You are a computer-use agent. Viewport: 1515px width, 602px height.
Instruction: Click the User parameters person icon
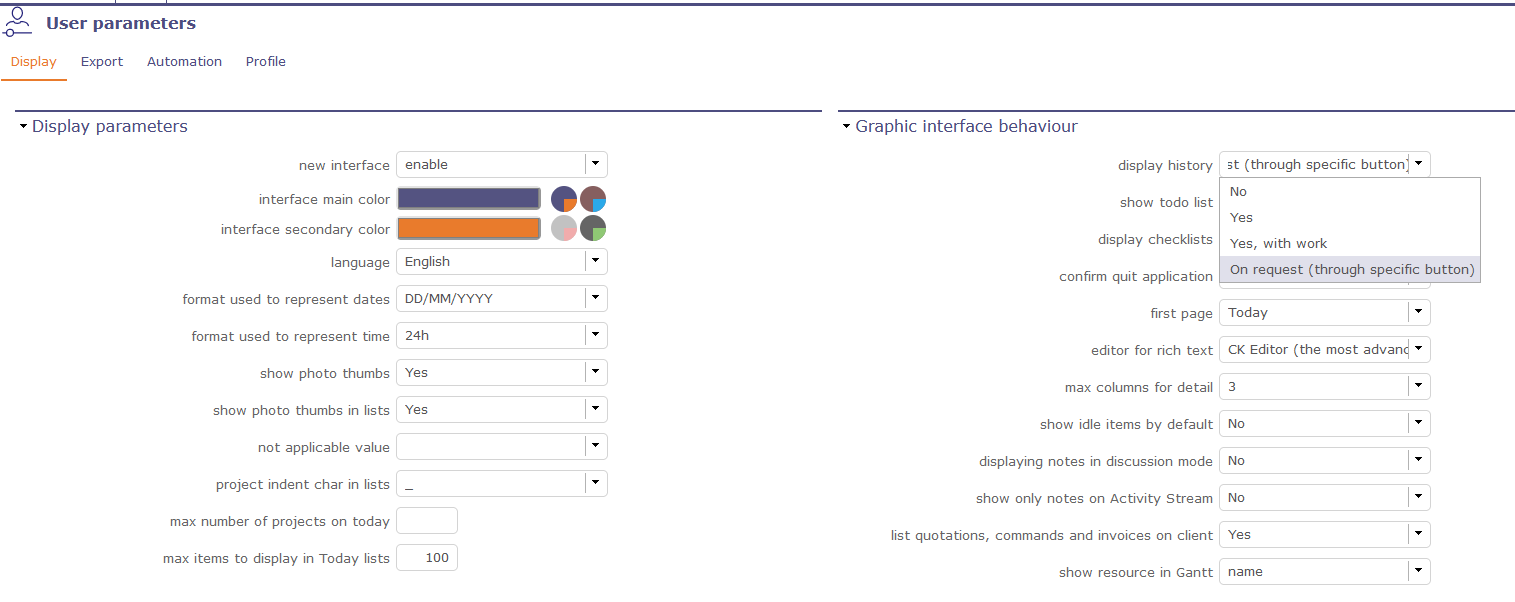pyautogui.click(x=18, y=22)
